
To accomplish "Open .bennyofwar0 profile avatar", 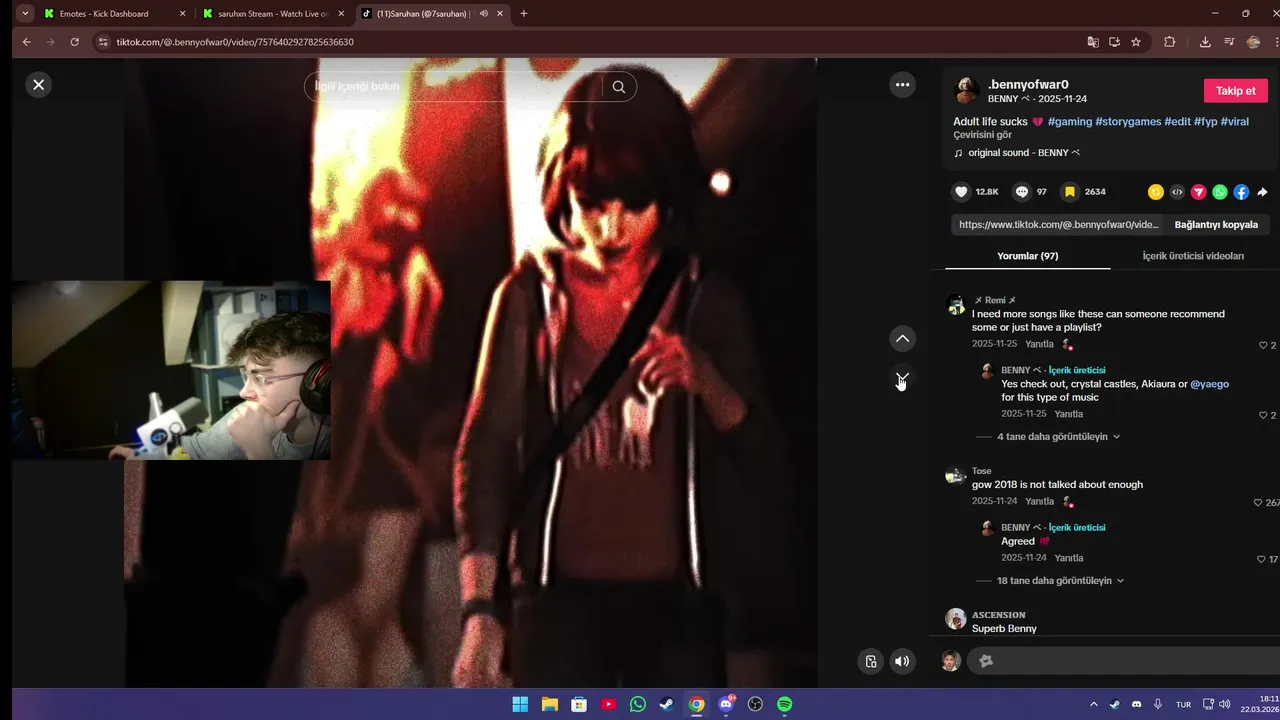I will point(966,90).
